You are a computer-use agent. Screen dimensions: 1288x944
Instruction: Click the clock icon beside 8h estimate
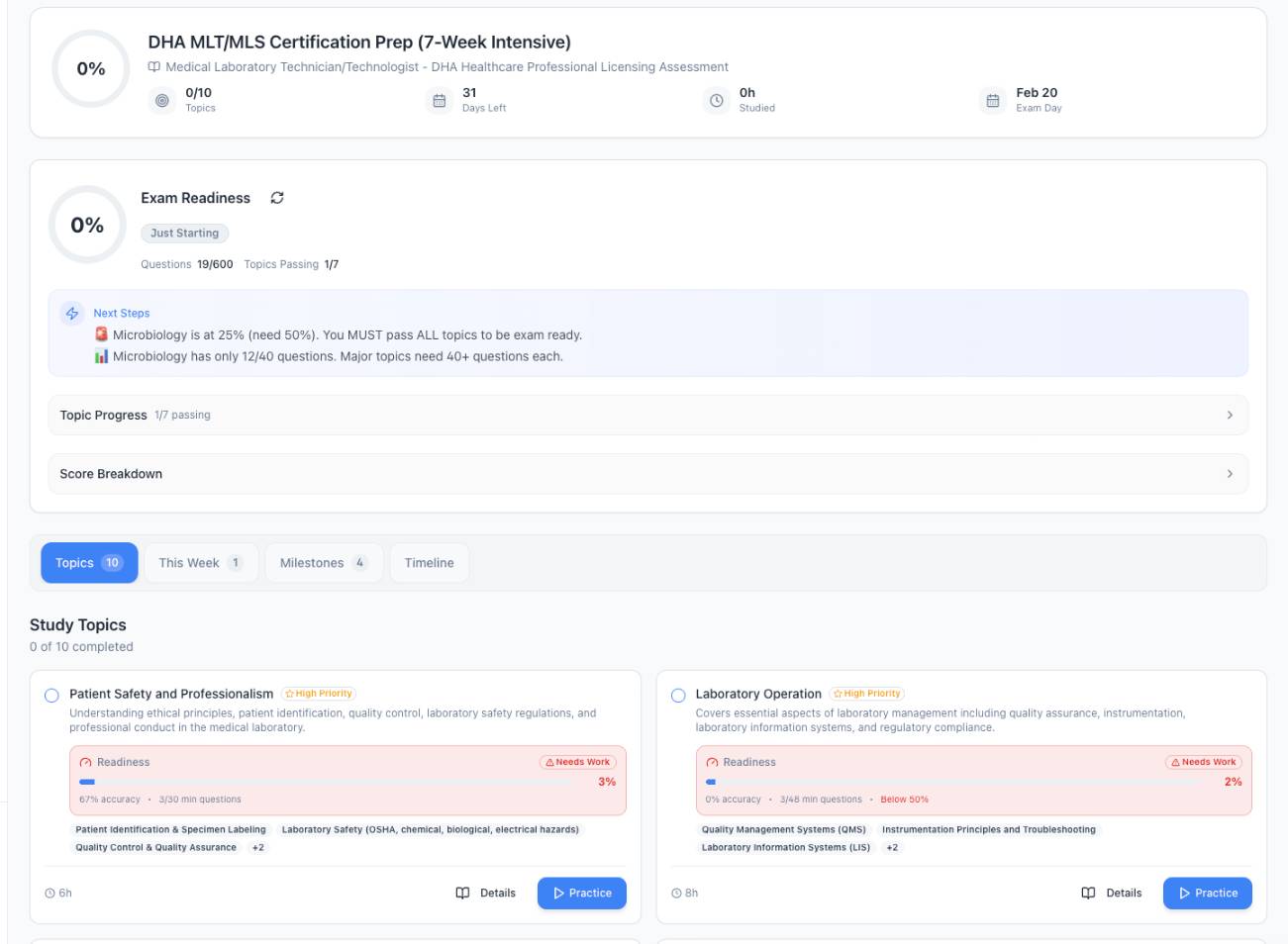pos(676,894)
